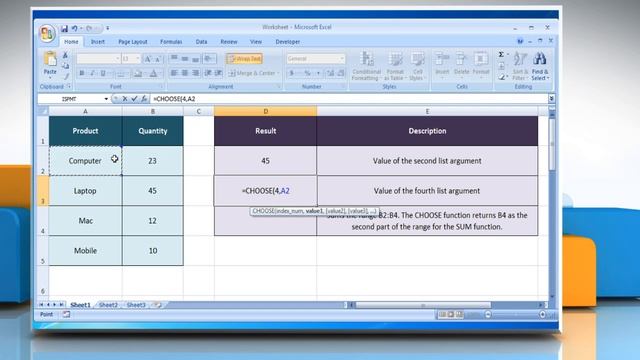The width and height of the screenshot is (640, 360).
Task: Click the AutoSum sigma icon
Action: pyautogui.click(x=501, y=55)
